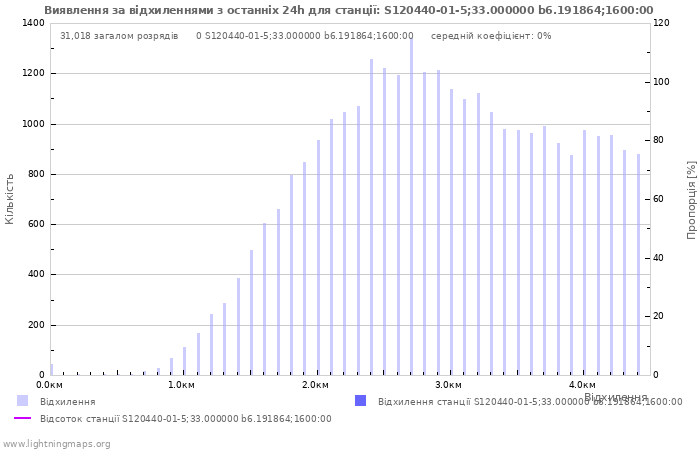Click the magenta Відсоток станції legend line
700x450 pixels.
point(22,418)
